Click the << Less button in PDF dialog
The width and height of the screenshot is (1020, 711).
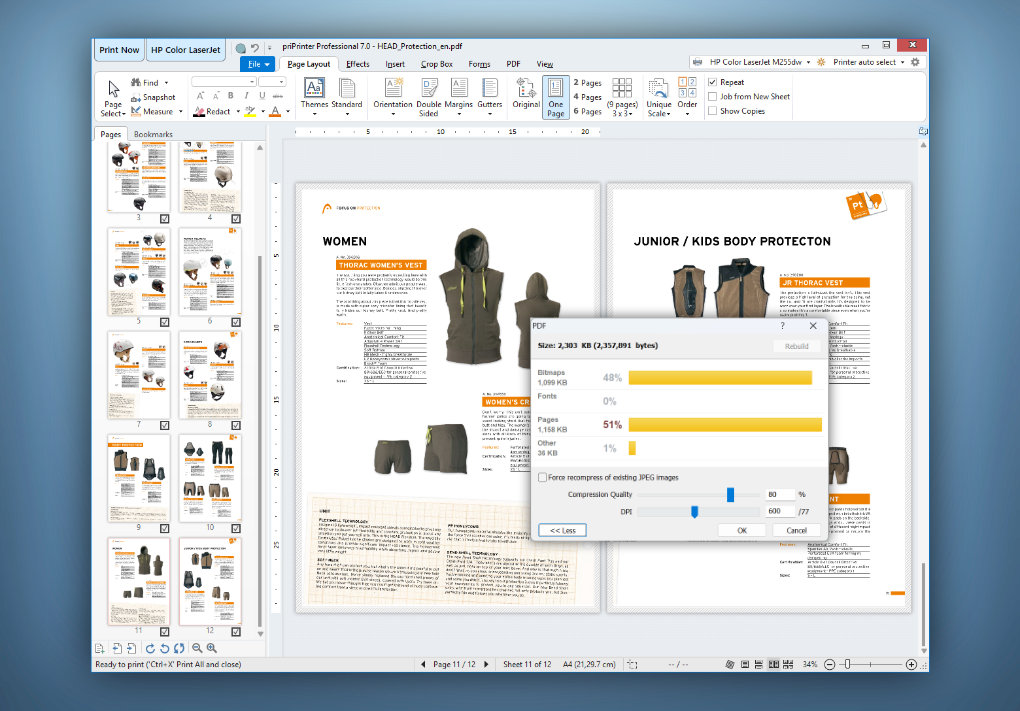(x=563, y=530)
